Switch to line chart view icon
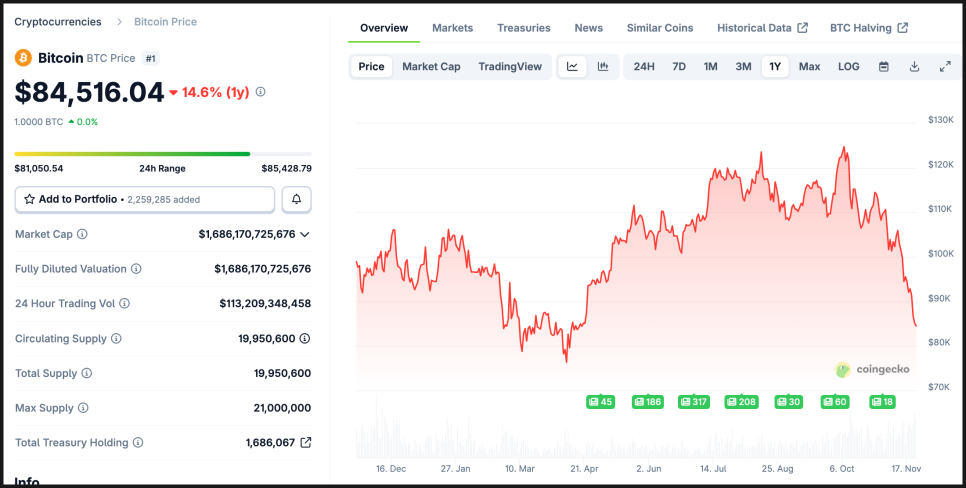The height and width of the screenshot is (488, 966). click(x=572, y=67)
